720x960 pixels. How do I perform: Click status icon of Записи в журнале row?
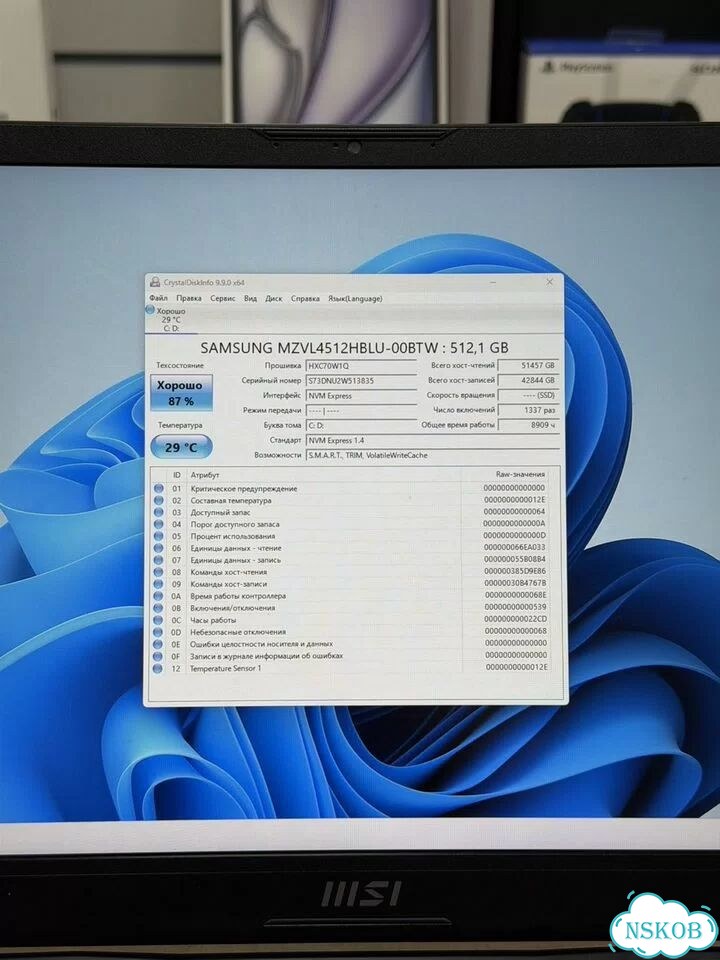pos(159,656)
